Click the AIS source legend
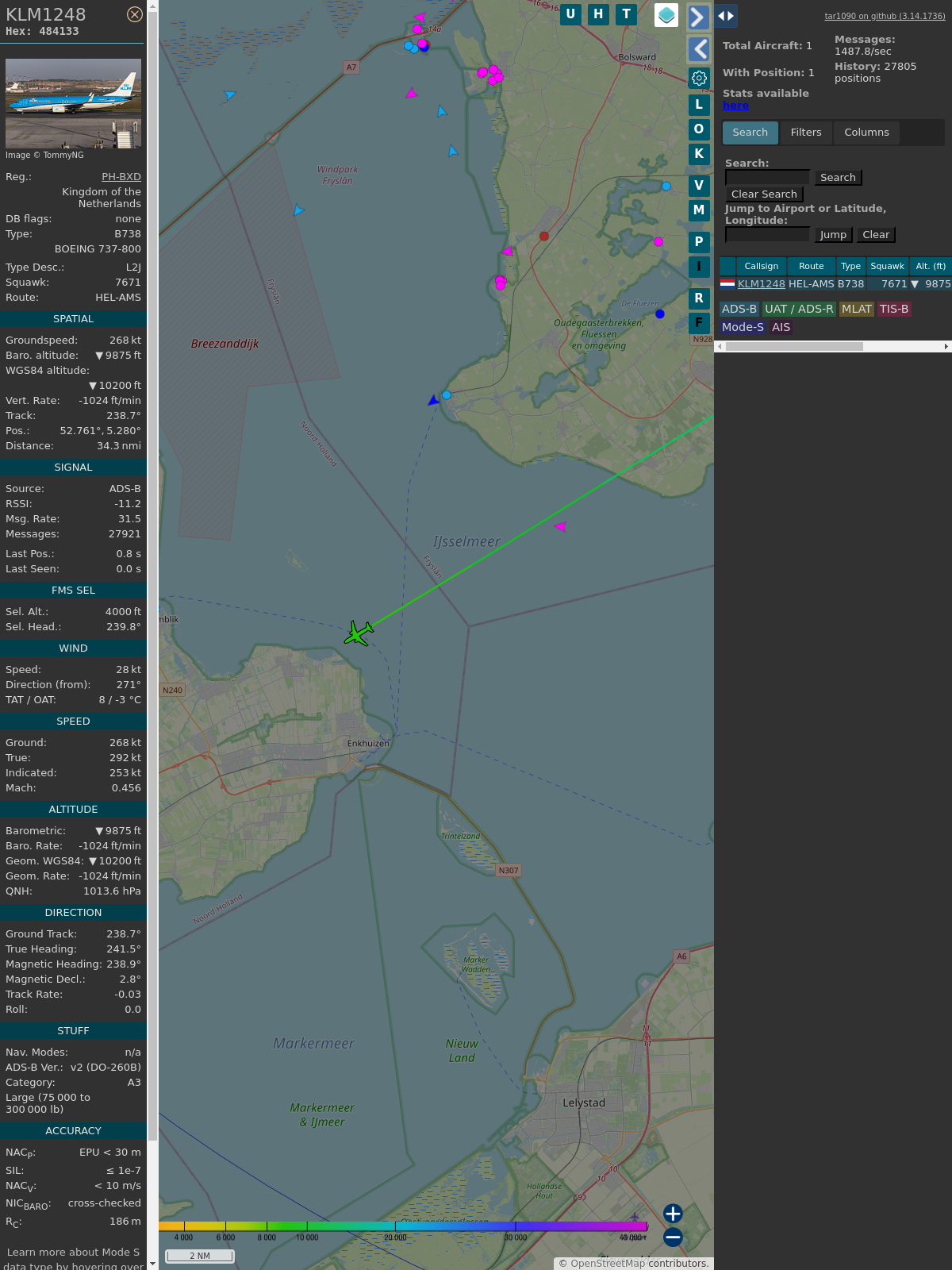 pyautogui.click(x=781, y=328)
